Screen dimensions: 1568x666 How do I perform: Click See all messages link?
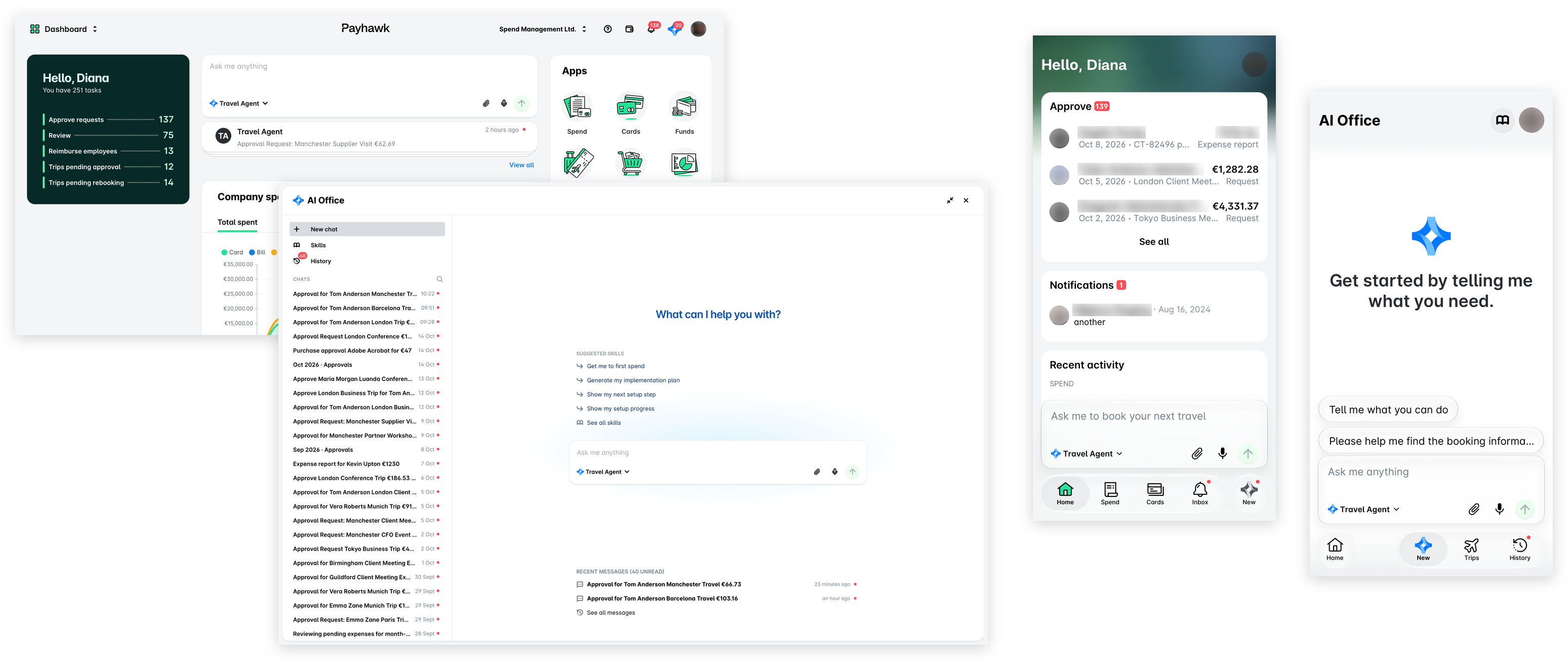(611, 612)
